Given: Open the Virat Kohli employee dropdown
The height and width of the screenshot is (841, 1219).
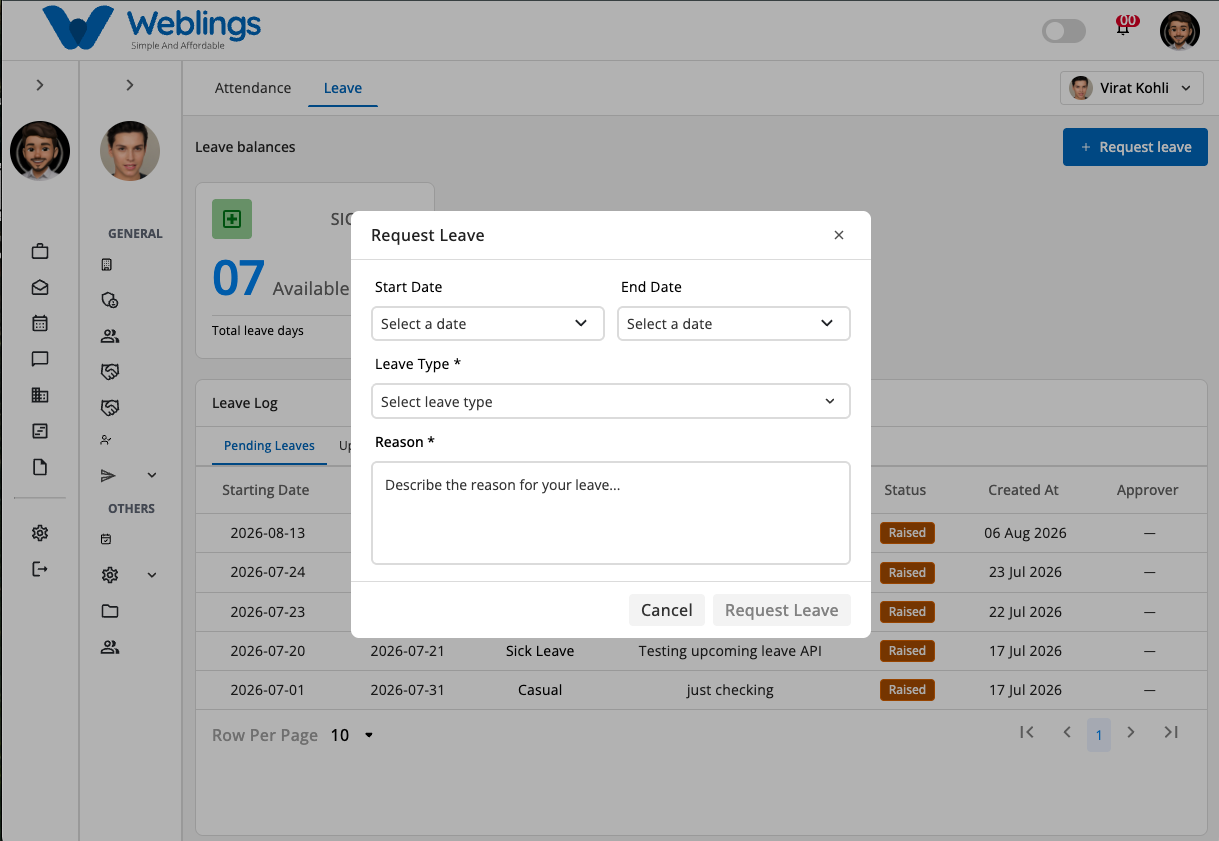Looking at the screenshot, I should click(x=1131, y=88).
